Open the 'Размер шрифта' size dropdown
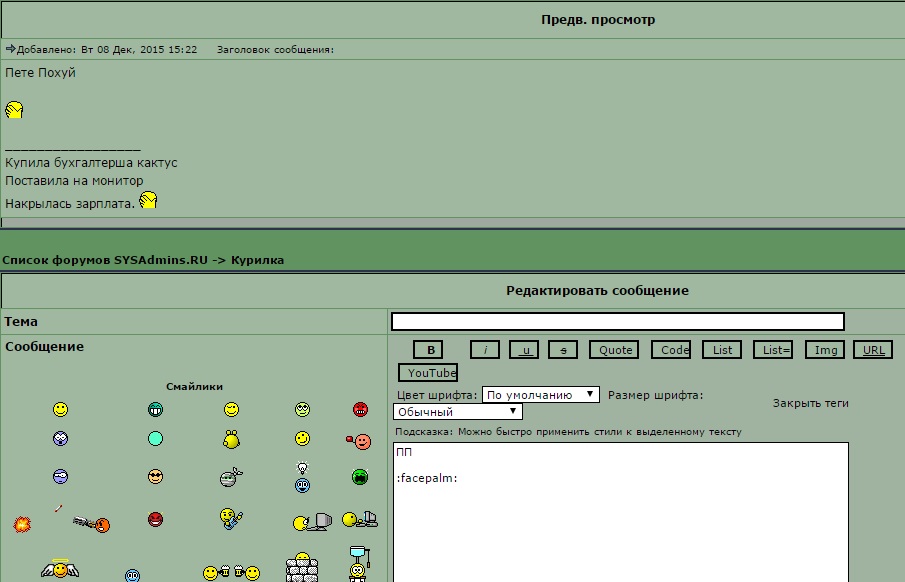Screen dimensions: 905x582 point(458,412)
